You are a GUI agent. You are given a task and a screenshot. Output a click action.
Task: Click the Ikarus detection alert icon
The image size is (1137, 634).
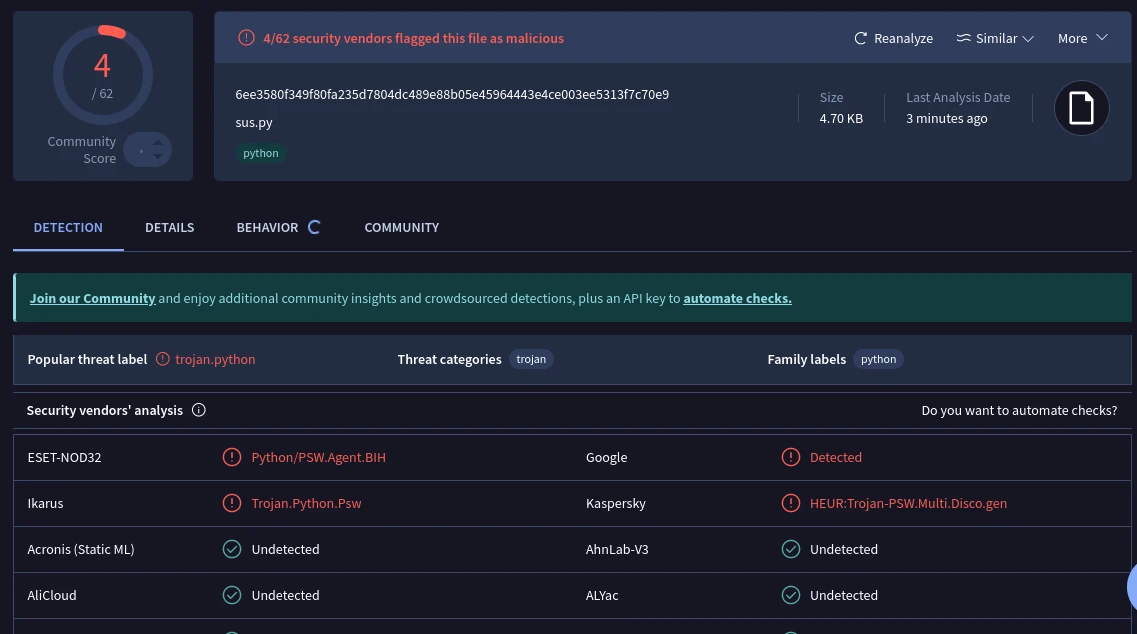tap(231, 503)
